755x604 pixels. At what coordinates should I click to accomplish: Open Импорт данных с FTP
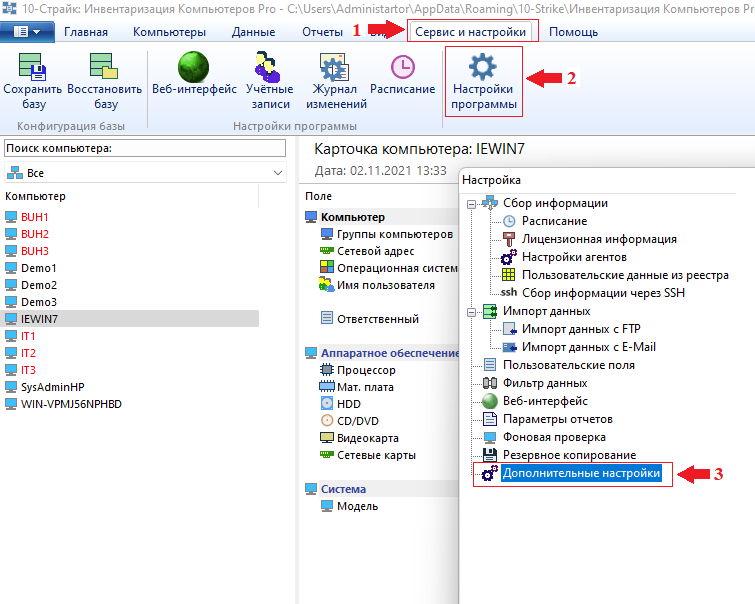(581, 329)
